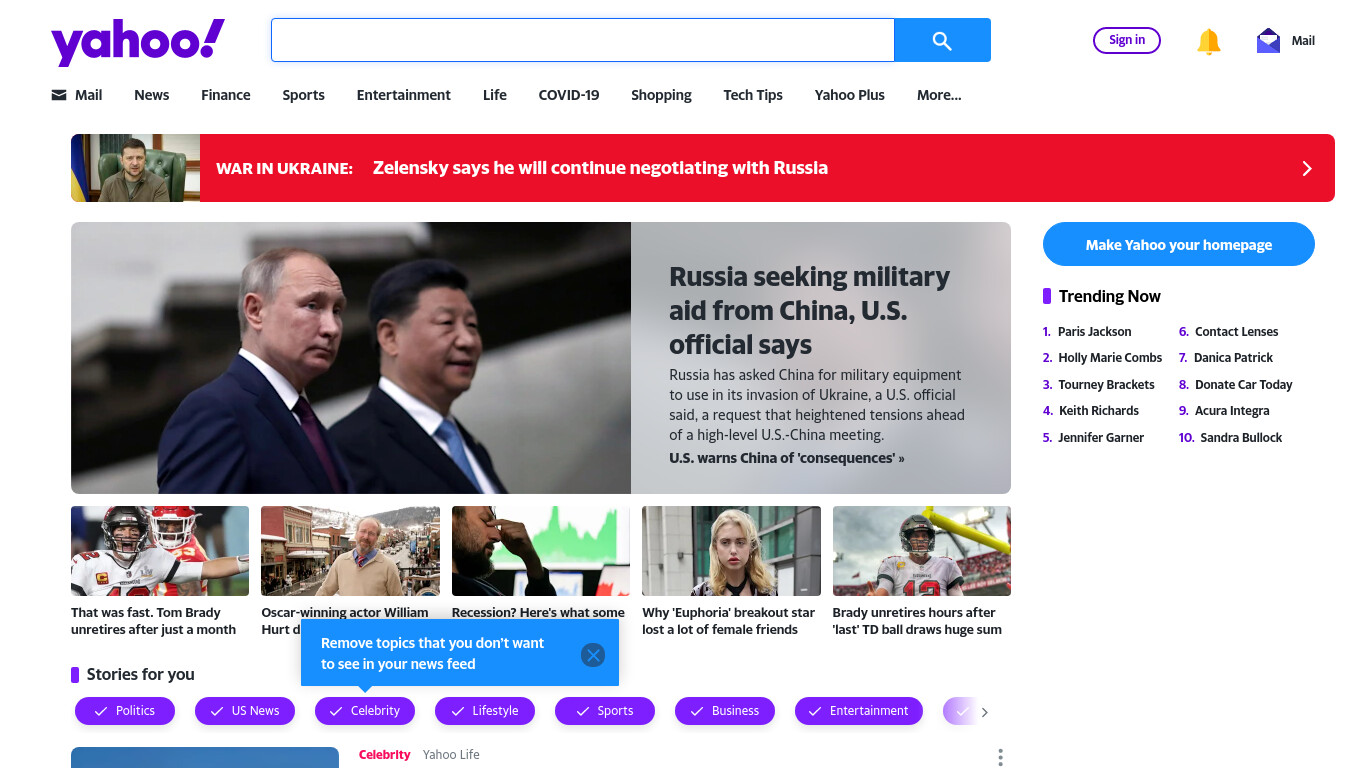Open trending topic Paris Jackson
1366x768 pixels.
tap(1095, 331)
